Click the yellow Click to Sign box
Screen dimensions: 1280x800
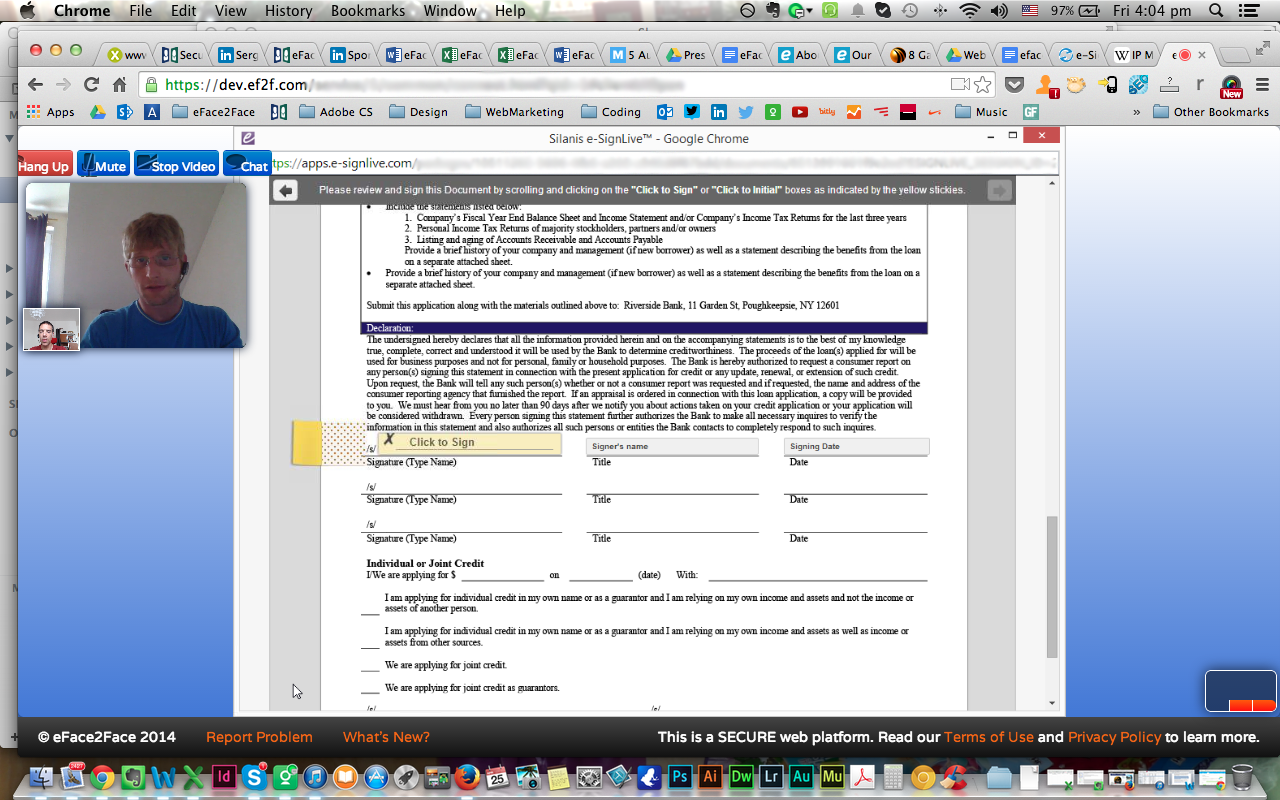(x=468, y=442)
